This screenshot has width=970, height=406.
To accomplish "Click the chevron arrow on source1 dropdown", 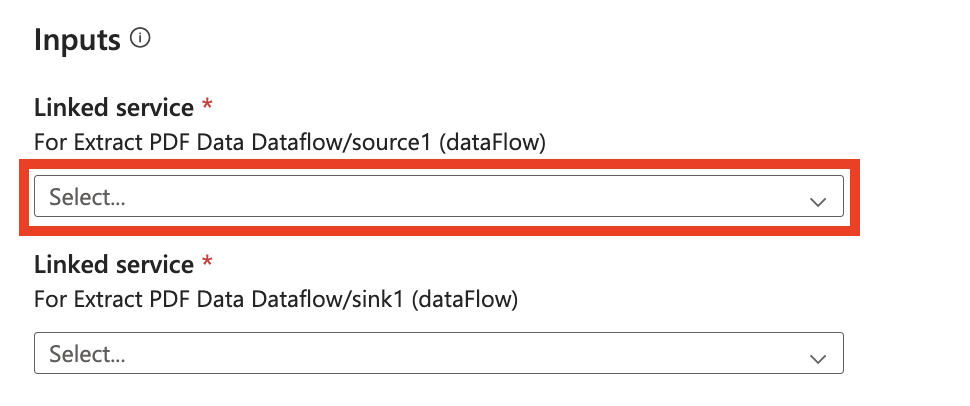I will (818, 201).
